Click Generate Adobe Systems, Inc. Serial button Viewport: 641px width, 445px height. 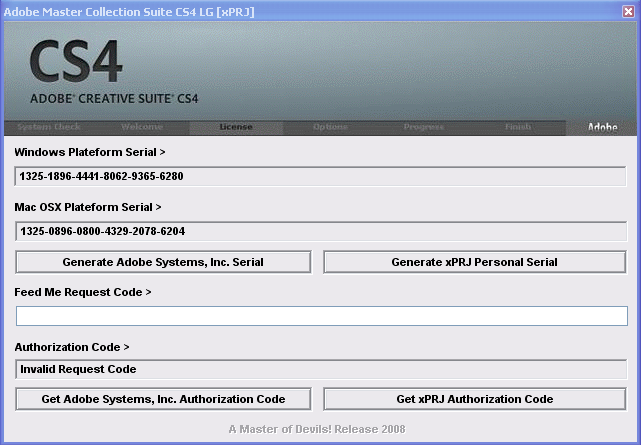pyautogui.click(x=163, y=262)
